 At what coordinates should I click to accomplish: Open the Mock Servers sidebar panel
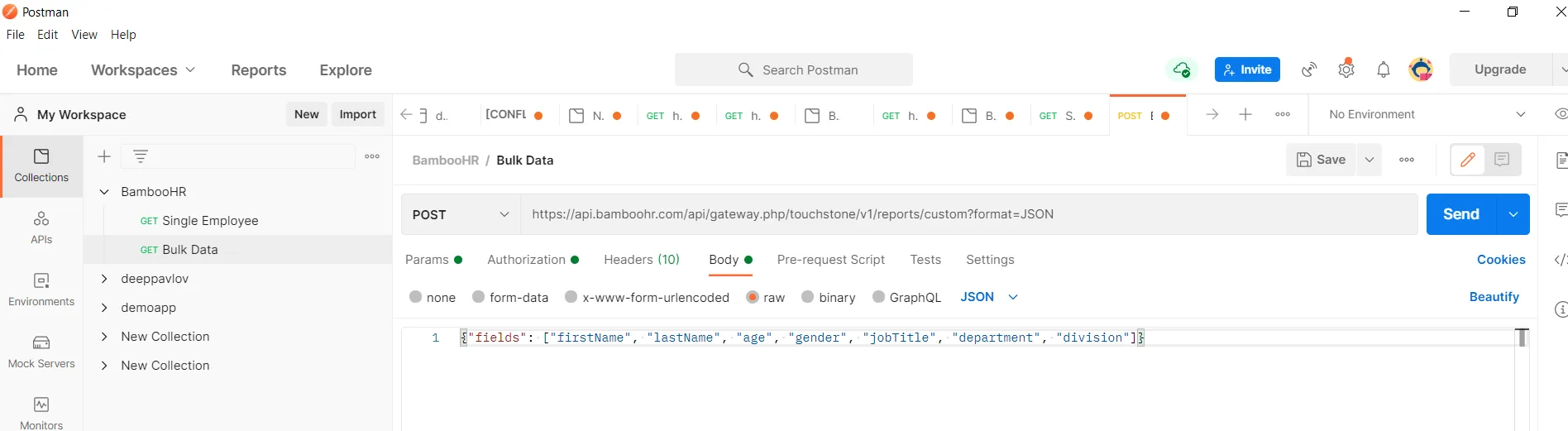point(41,352)
